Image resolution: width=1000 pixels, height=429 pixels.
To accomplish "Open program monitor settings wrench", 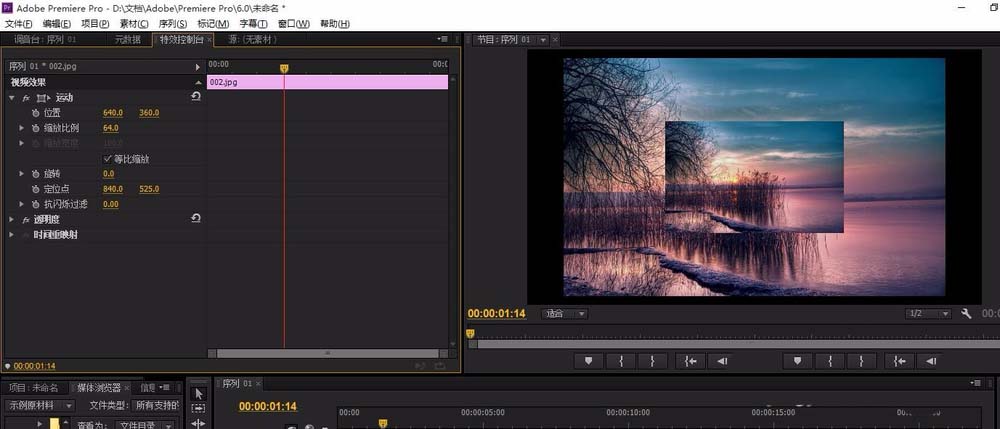I will tap(966, 314).
